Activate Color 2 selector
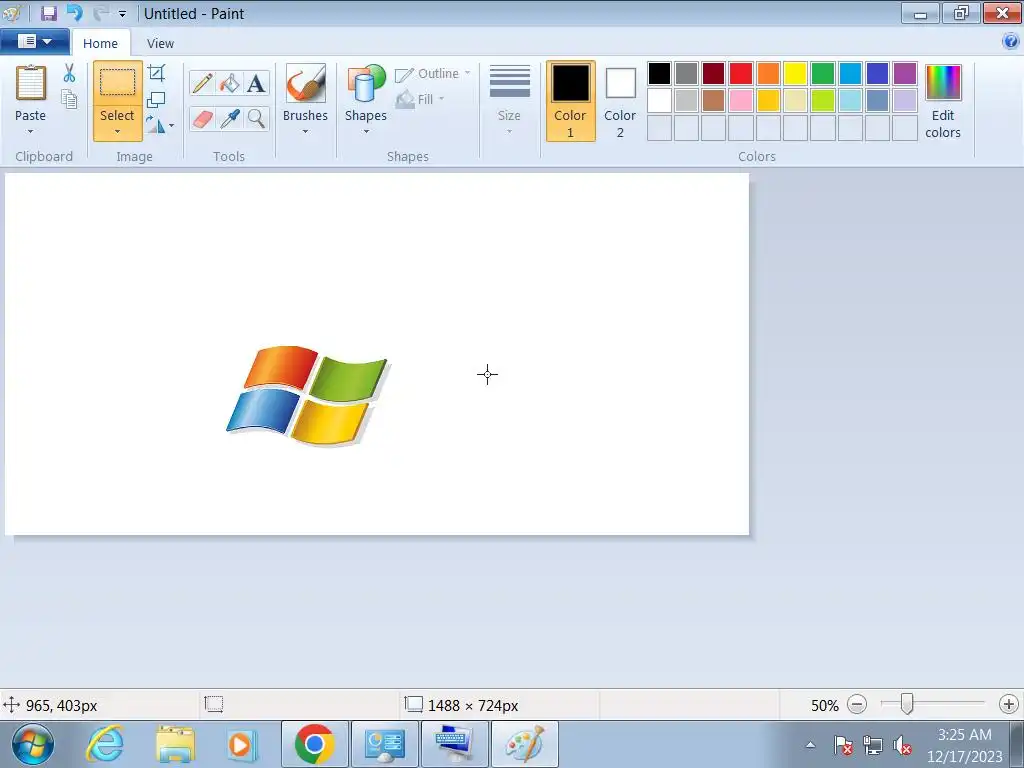 [620, 101]
